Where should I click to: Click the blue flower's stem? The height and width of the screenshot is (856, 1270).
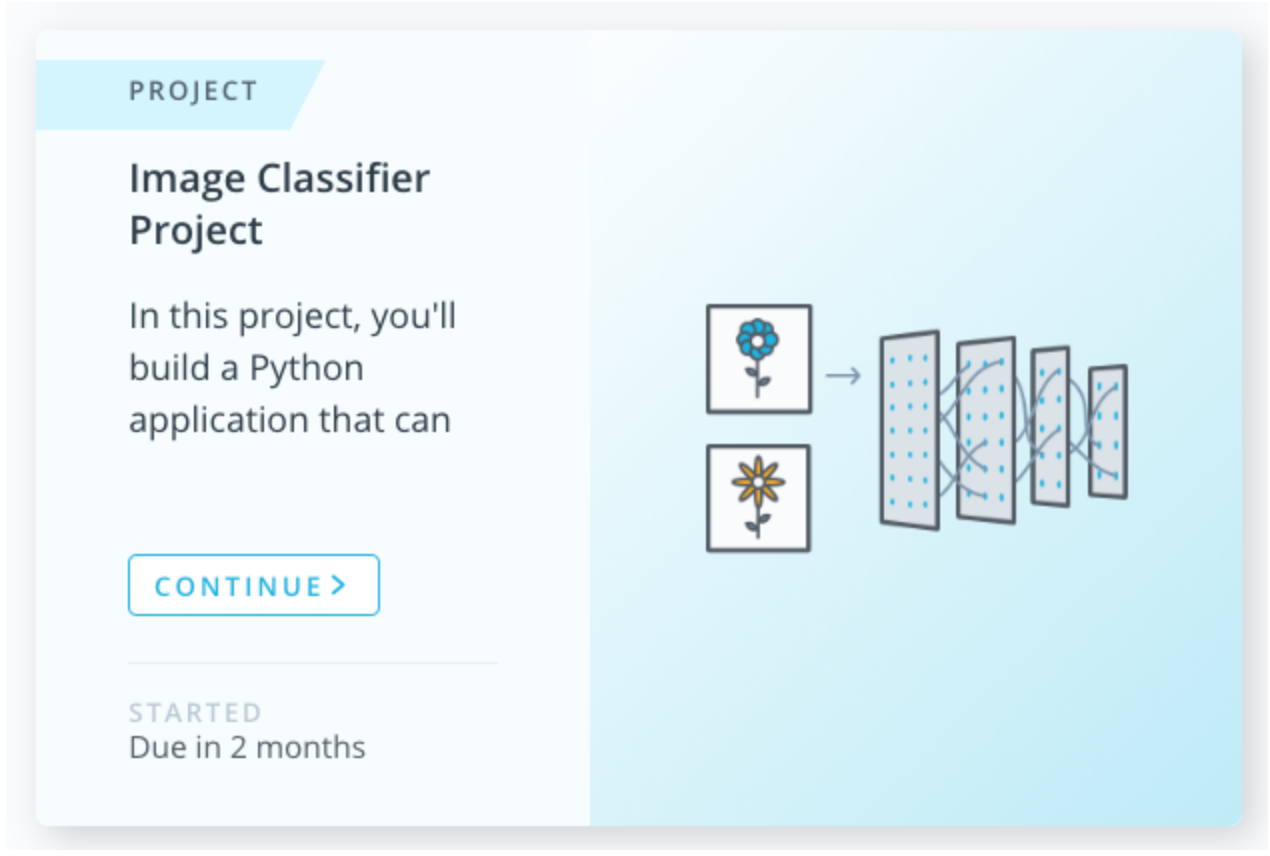(758, 381)
